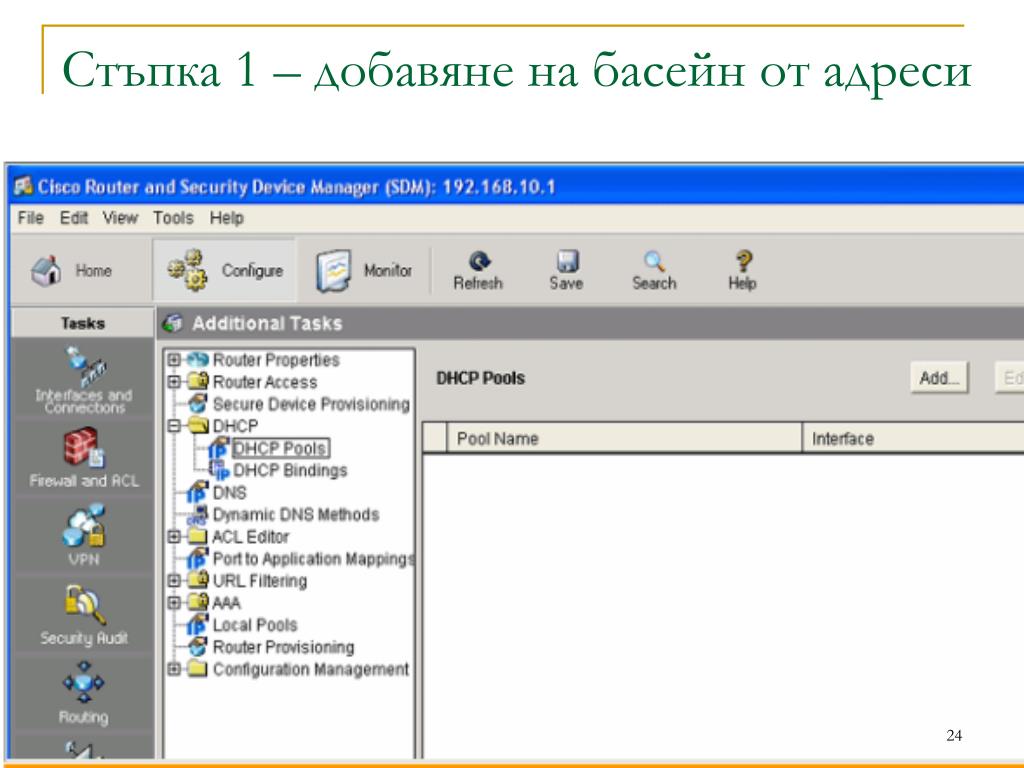
Task: Click the SDM title bar application icon
Action: [x=23, y=186]
